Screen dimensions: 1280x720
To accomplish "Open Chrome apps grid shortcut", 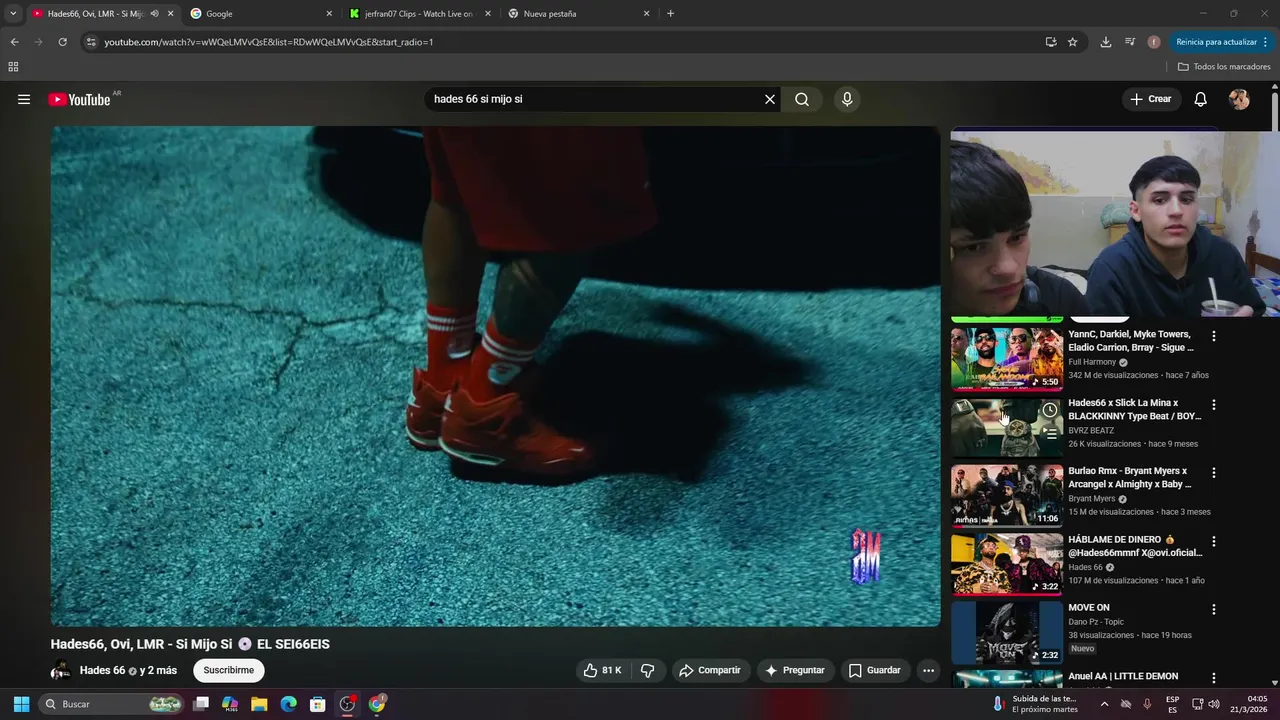I will 13,67.
